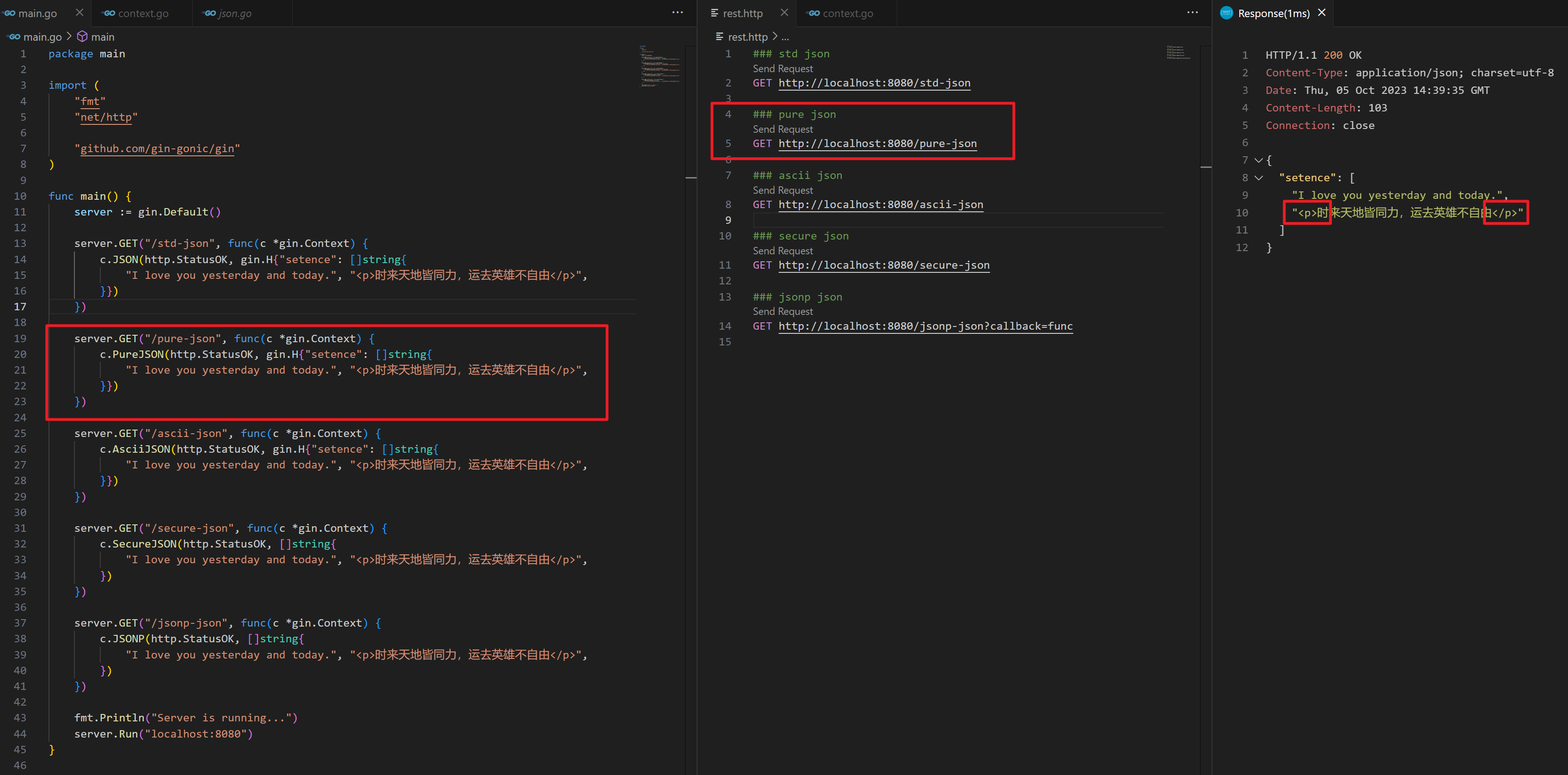1568x775 pixels.
Task: Collapse the "setence" array in response
Action: [1258, 178]
